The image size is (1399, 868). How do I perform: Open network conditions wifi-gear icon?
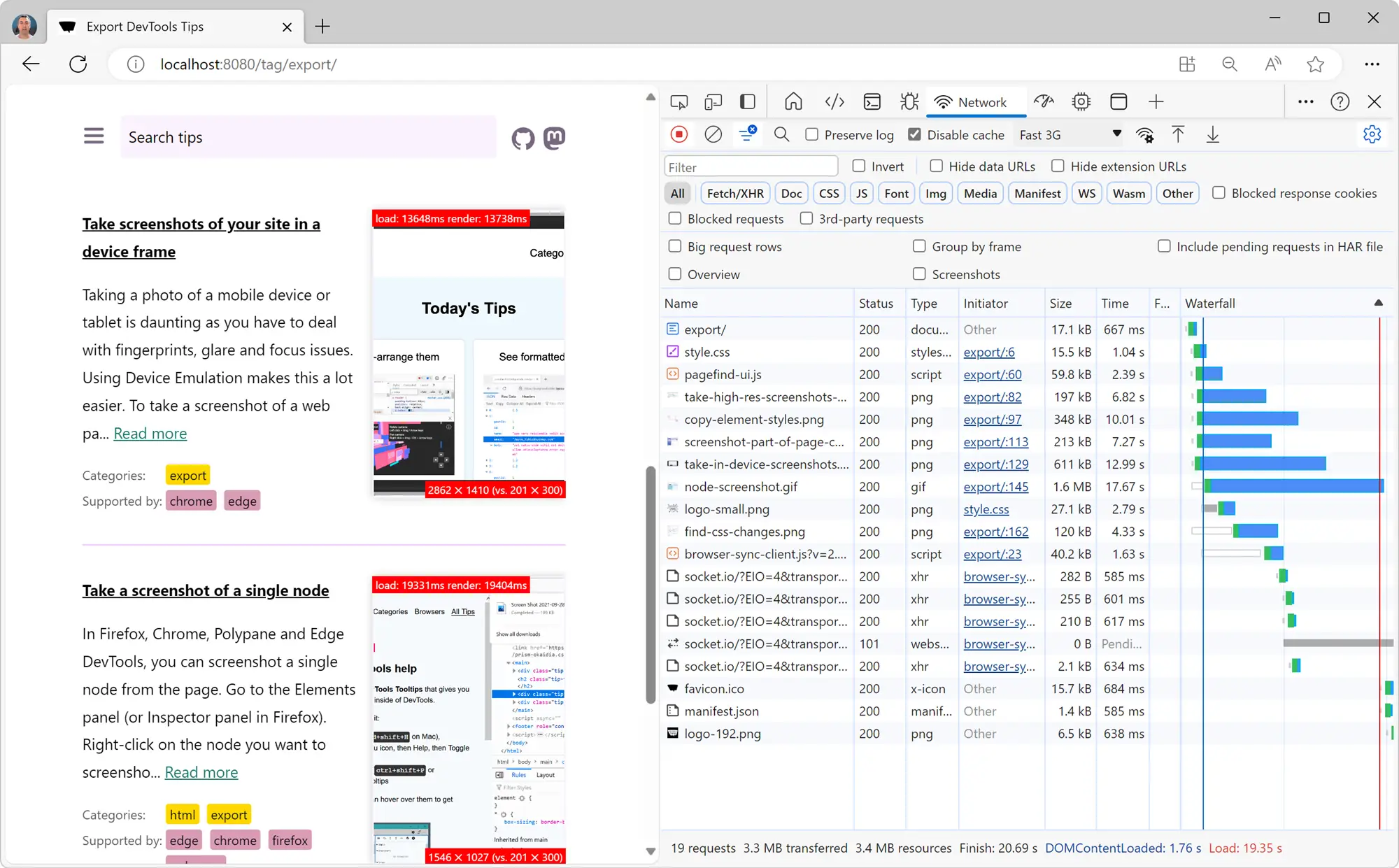[x=1145, y=135]
